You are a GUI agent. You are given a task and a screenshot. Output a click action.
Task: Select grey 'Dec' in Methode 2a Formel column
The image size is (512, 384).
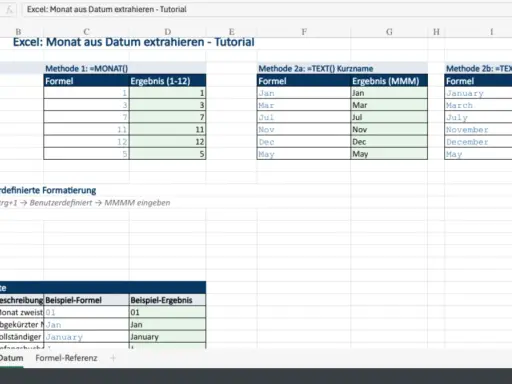[x=304, y=142]
